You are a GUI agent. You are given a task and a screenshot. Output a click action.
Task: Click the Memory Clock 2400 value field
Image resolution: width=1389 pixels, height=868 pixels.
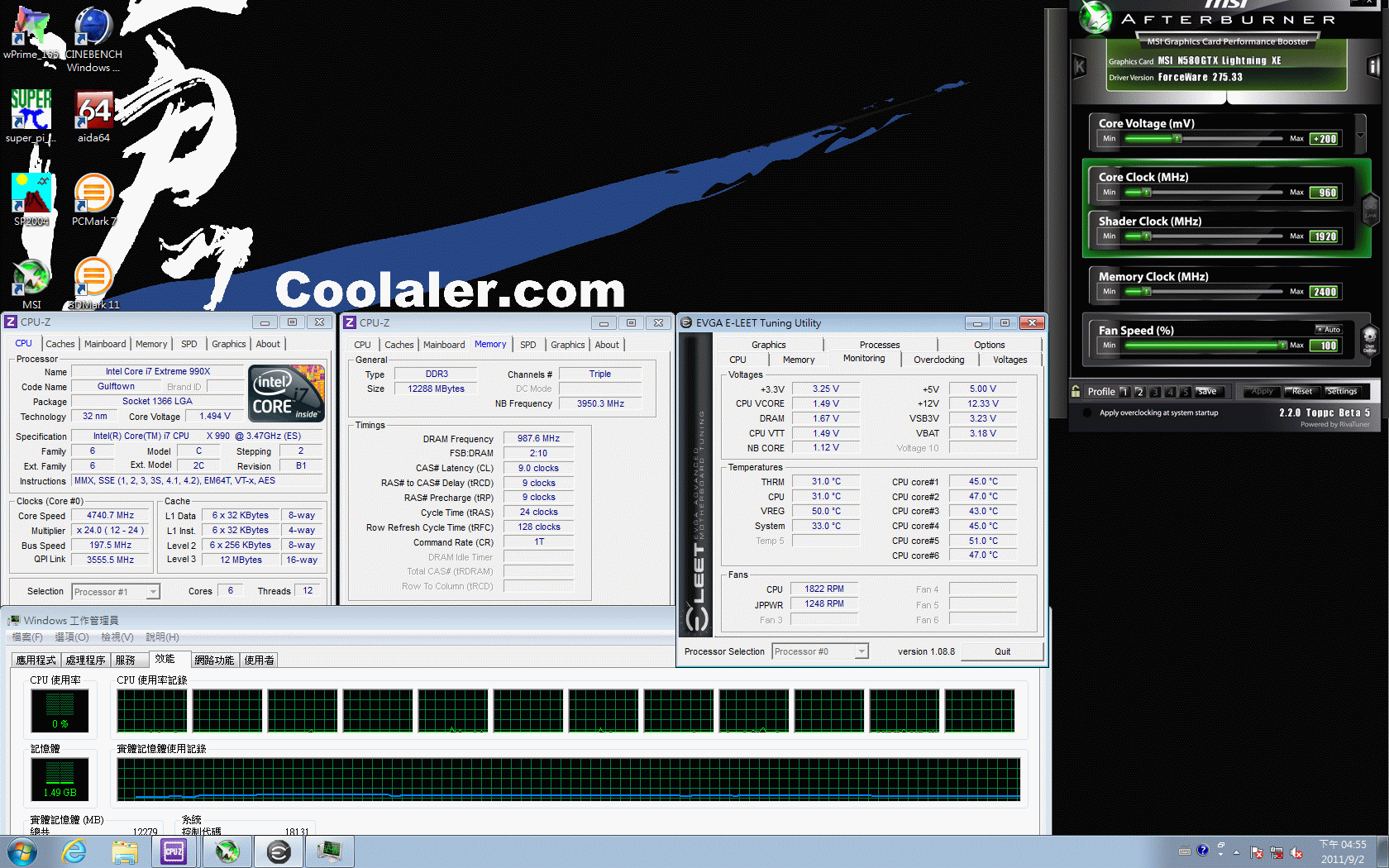point(1325,292)
